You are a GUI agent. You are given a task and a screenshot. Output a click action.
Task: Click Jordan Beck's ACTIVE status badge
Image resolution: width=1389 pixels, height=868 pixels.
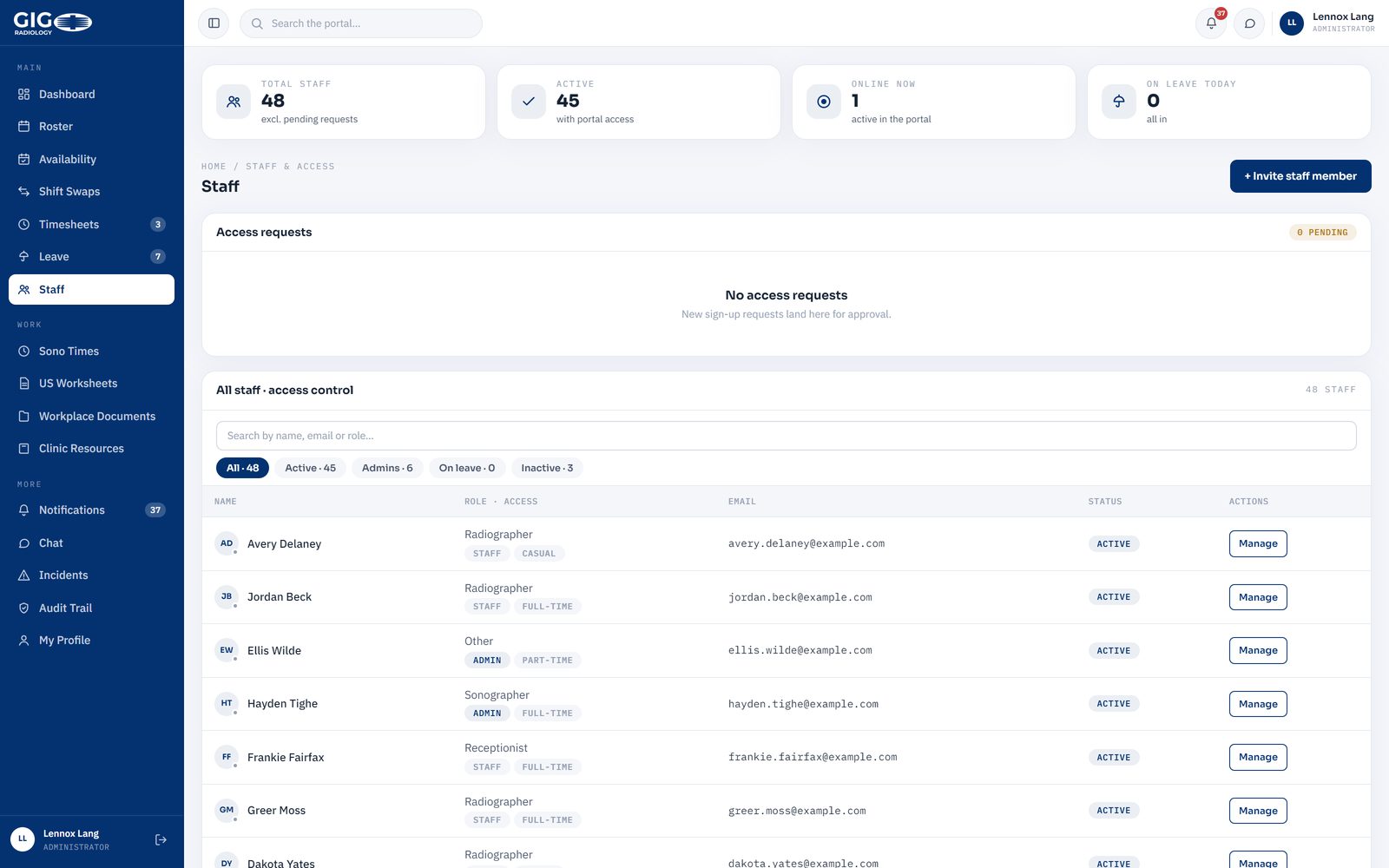tap(1114, 597)
